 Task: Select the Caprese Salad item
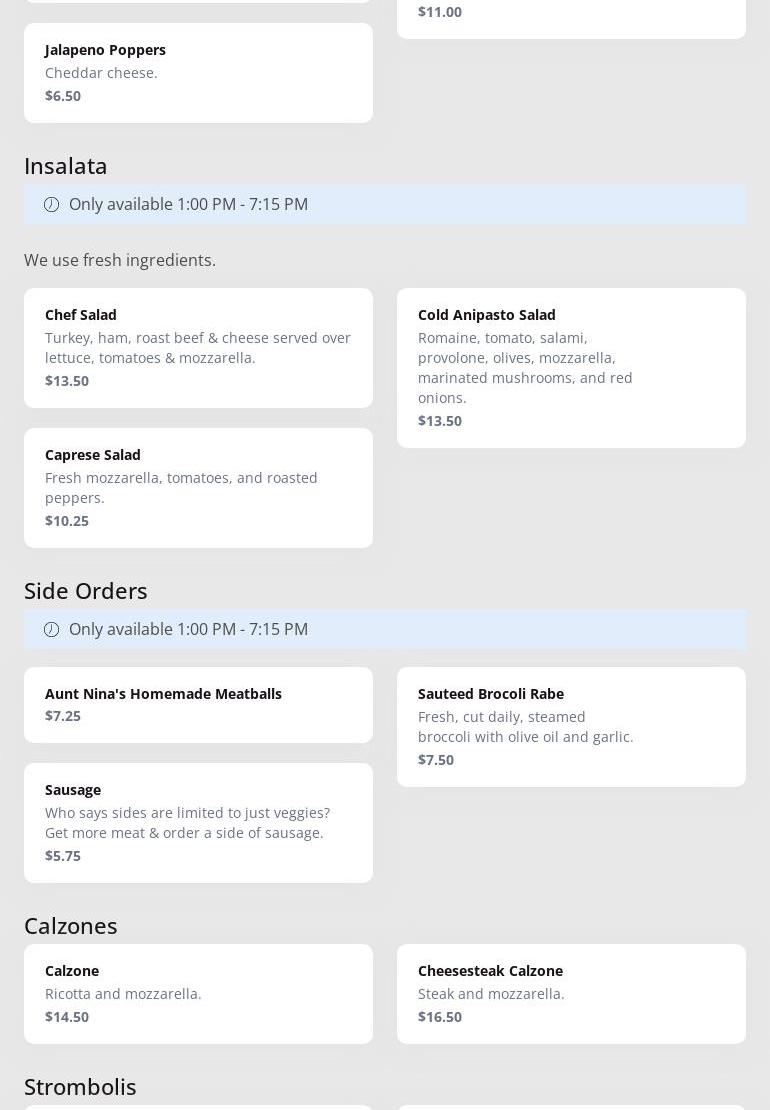click(198, 487)
